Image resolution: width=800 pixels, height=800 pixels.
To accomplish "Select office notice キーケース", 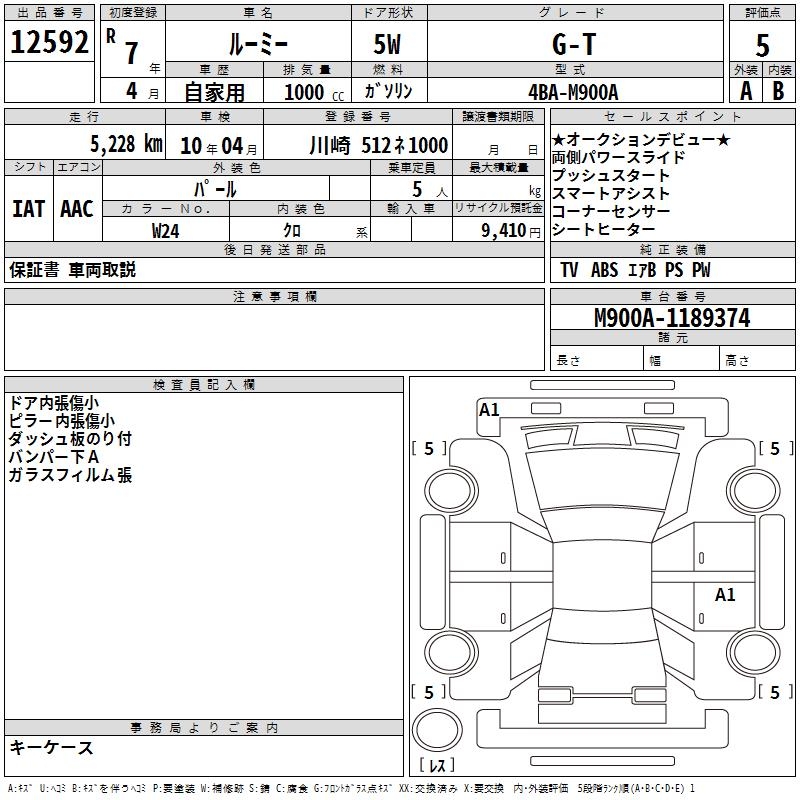I will (x=52, y=747).
